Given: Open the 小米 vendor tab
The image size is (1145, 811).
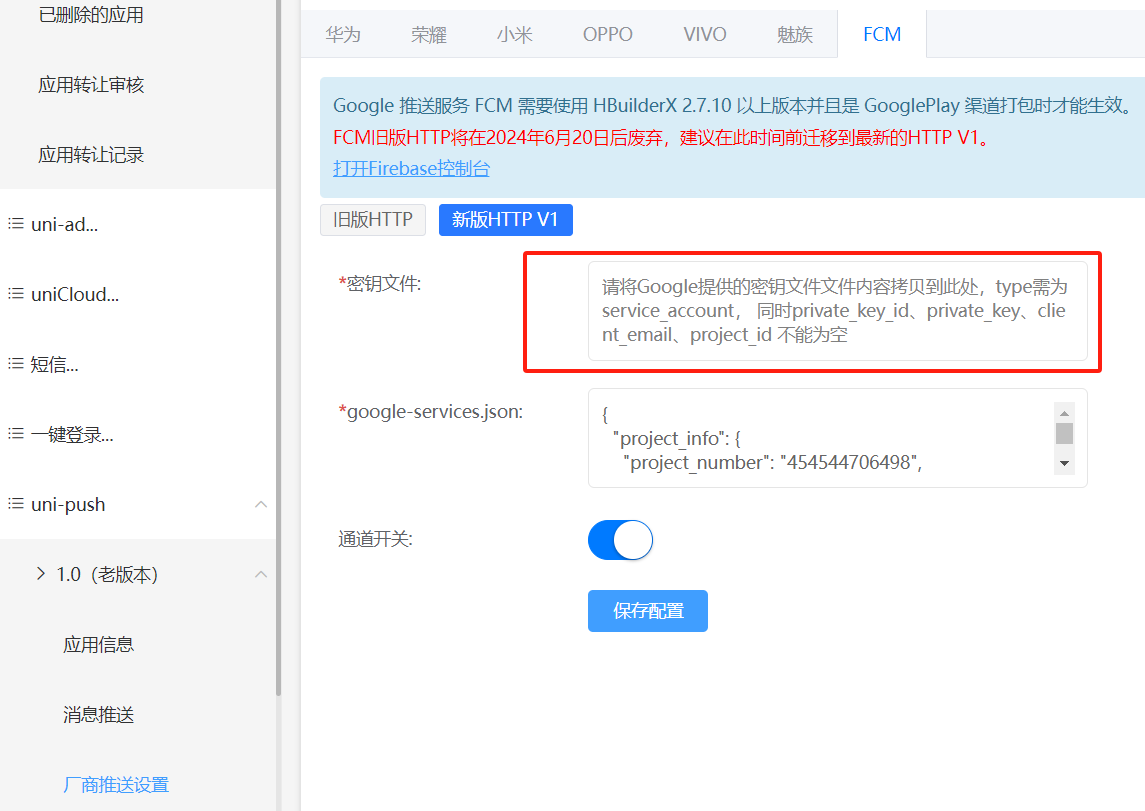Looking at the screenshot, I should click(x=514, y=34).
